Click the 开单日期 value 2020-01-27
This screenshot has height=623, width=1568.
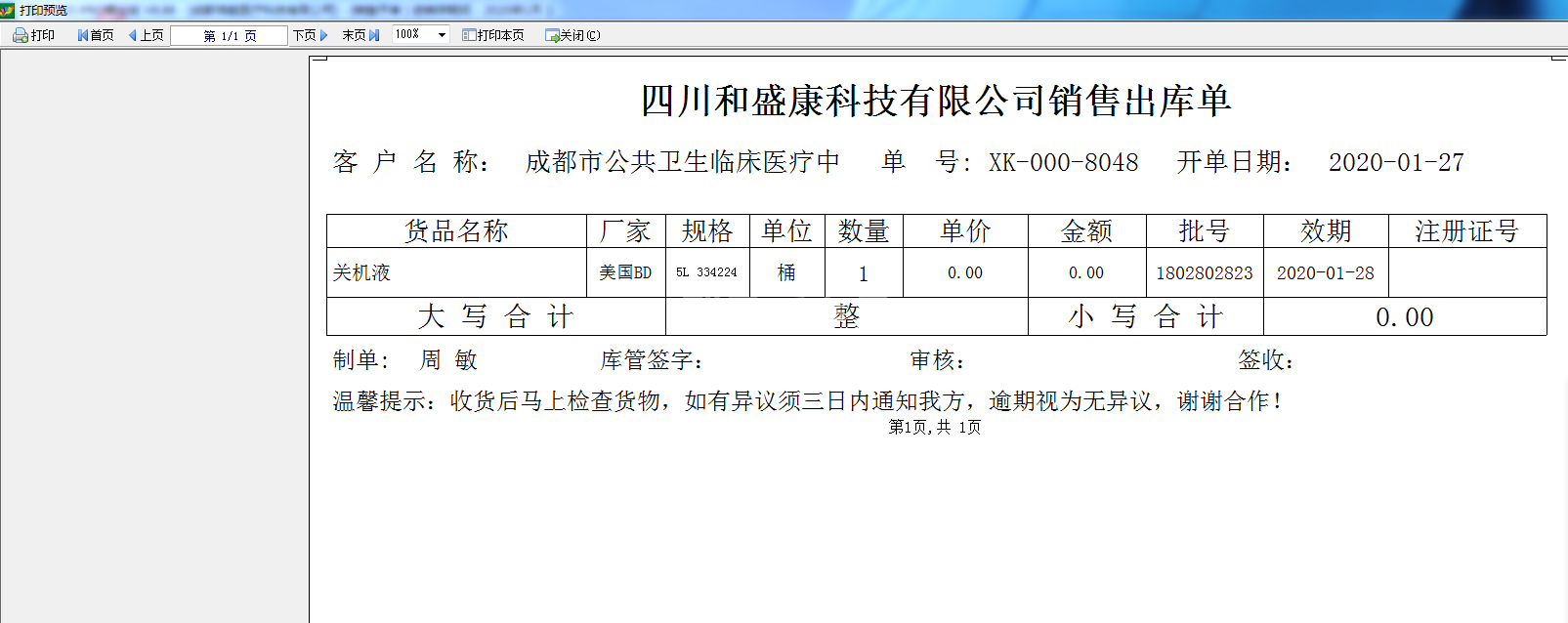click(1395, 162)
